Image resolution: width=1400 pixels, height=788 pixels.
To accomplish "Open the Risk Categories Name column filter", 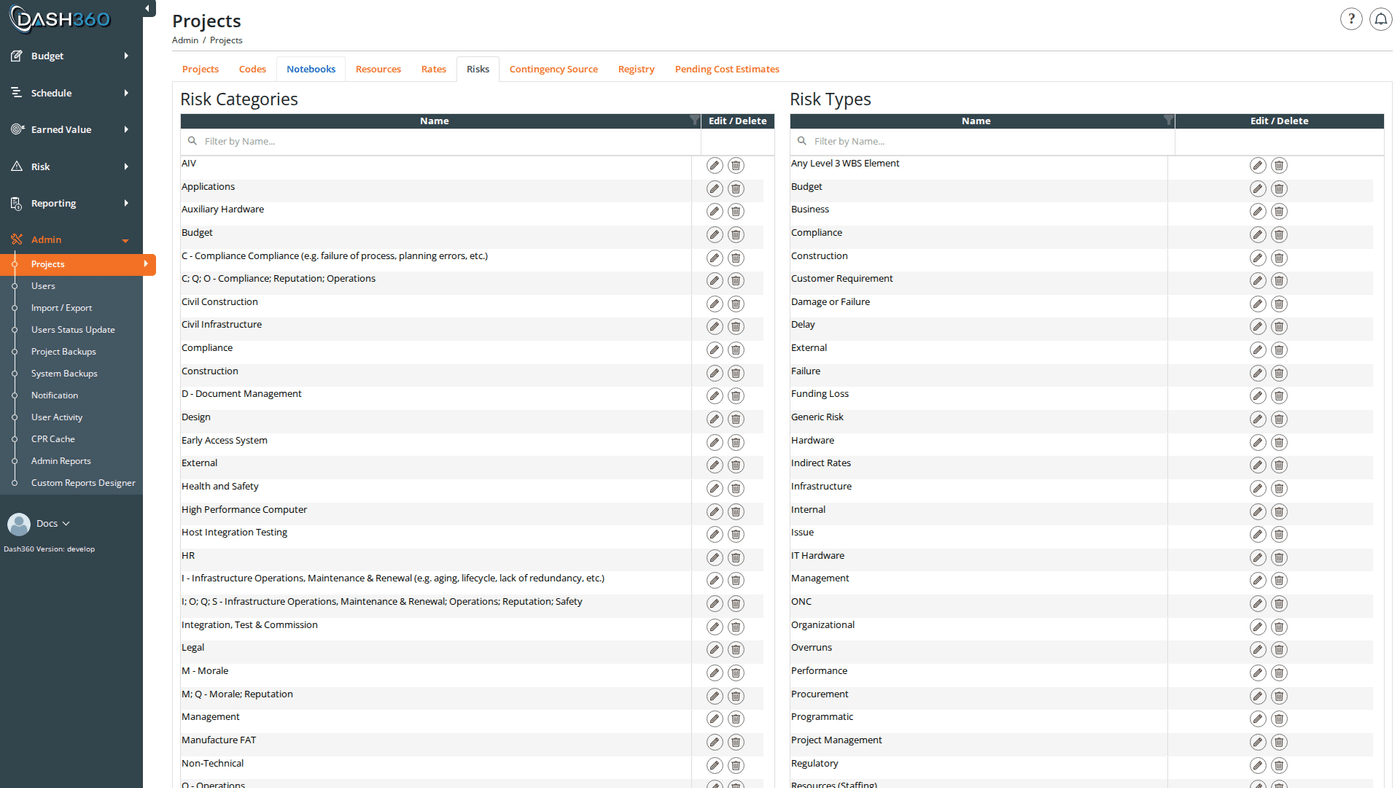I will point(694,120).
